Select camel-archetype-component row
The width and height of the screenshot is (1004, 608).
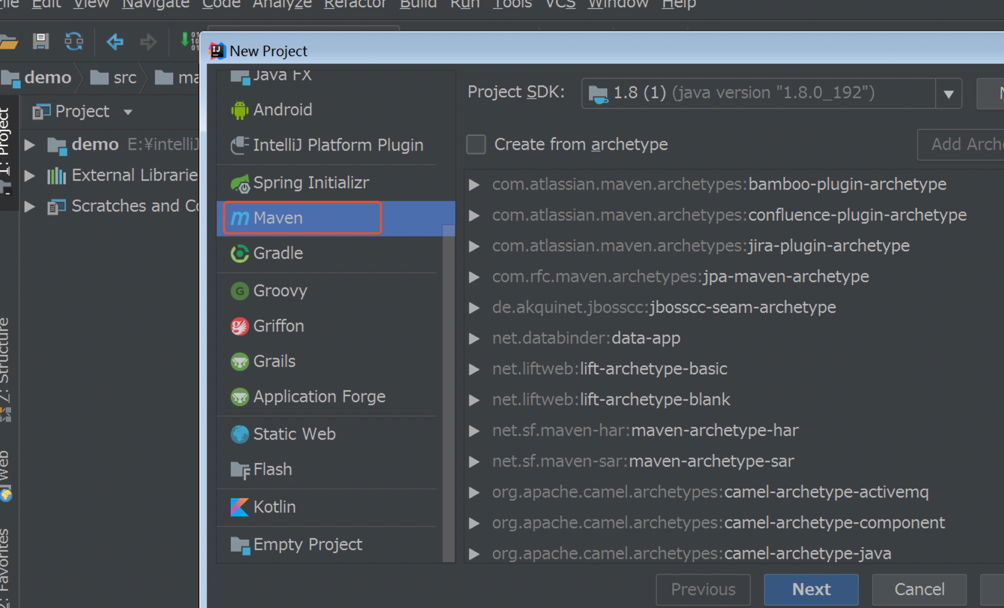(734, 522)
